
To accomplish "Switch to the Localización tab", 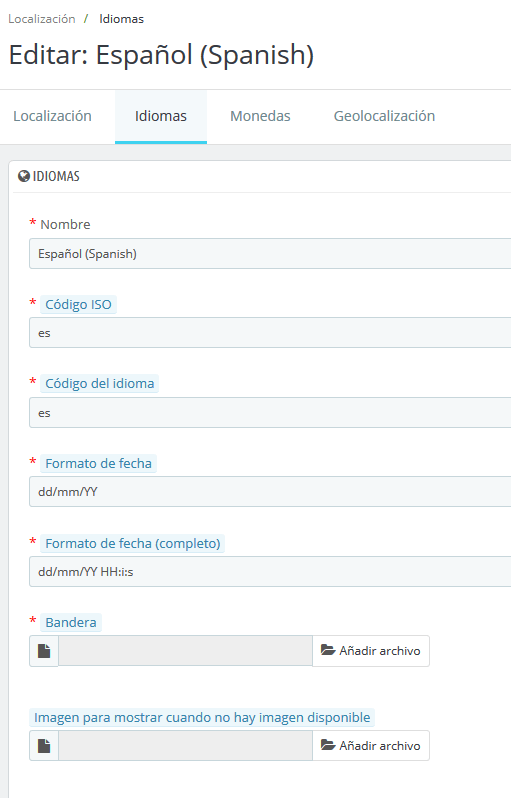I will point(52,116).
